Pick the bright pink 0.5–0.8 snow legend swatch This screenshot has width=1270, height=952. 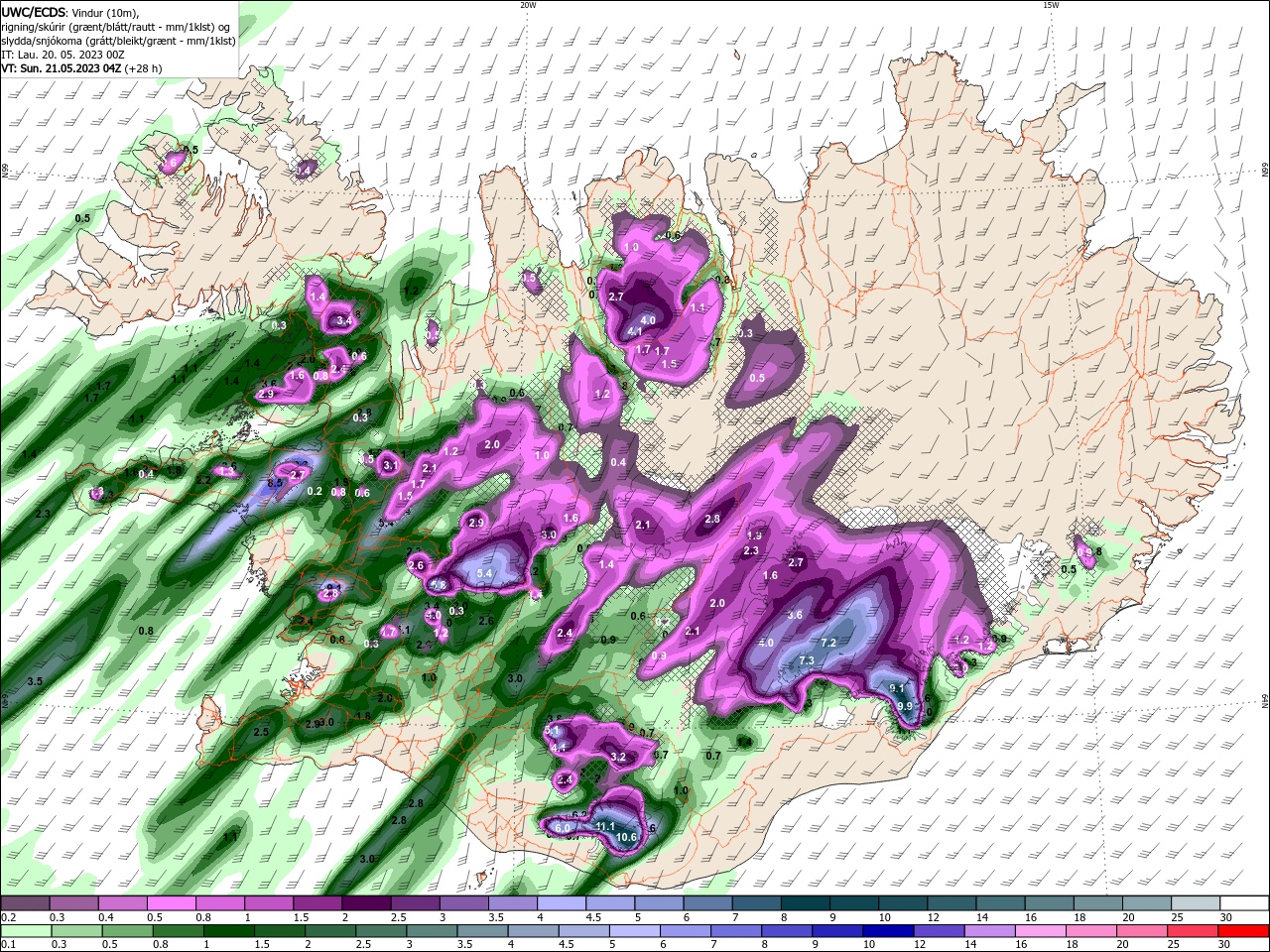[x=172, y=903]
